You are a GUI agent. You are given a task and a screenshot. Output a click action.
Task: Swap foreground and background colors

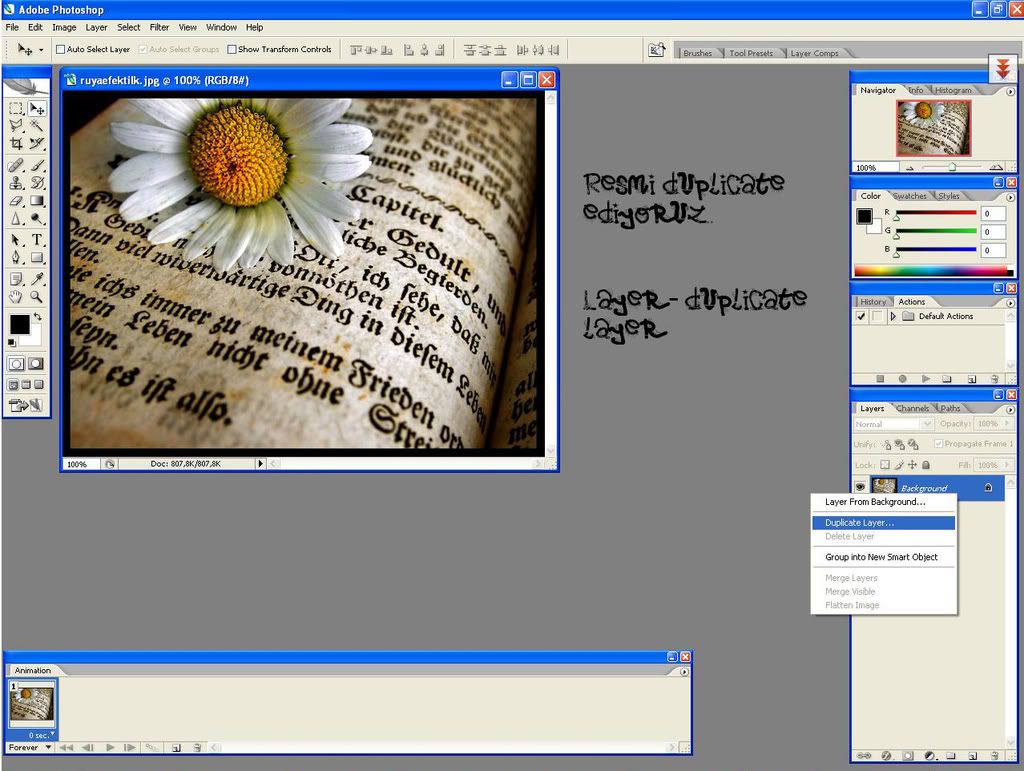click(38, 317)
